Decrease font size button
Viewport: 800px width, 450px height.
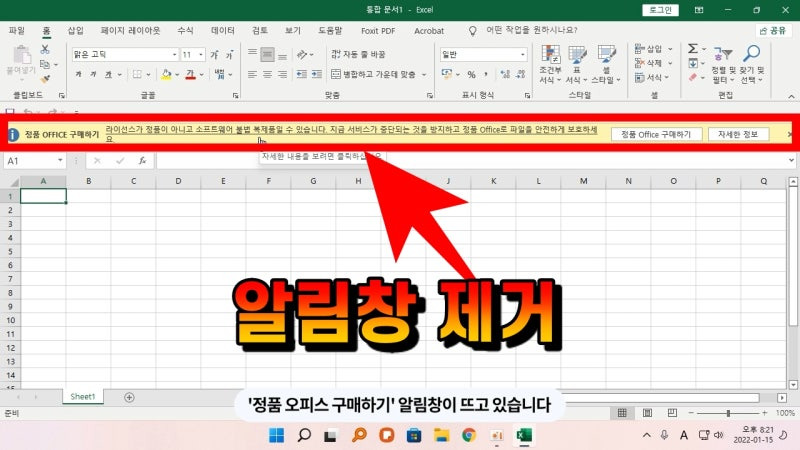point(230,54)
